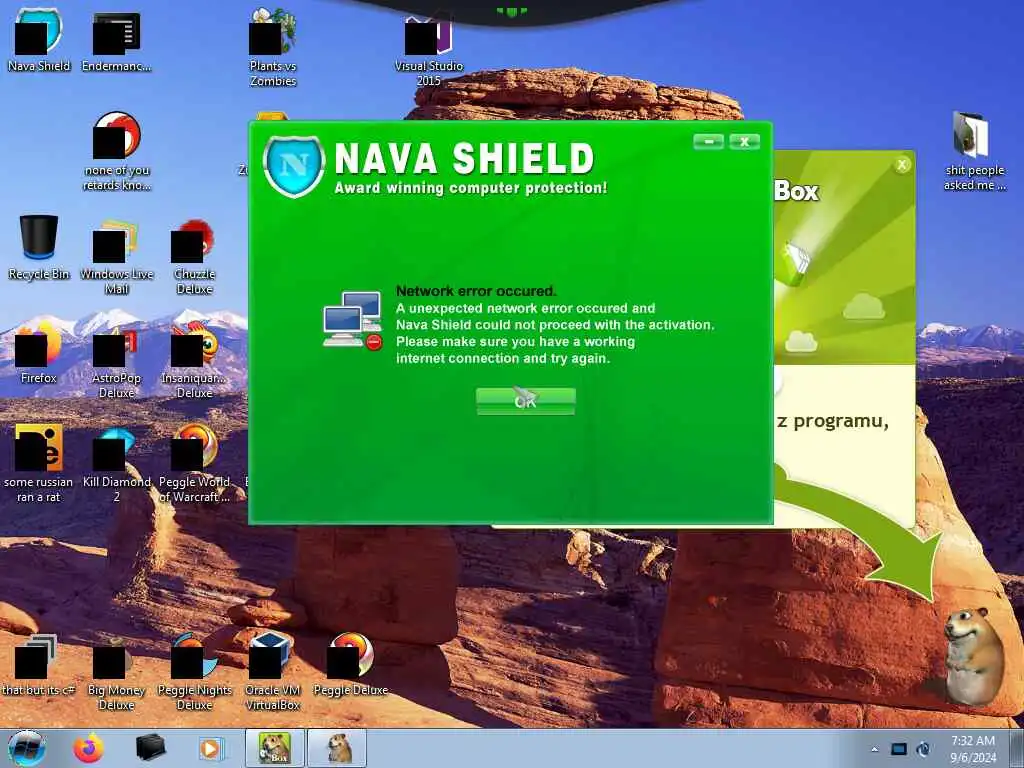Open the Plants vs Zombies shortcut
The width and height of the screenshot is (1024, 768).
pos(273,47)
